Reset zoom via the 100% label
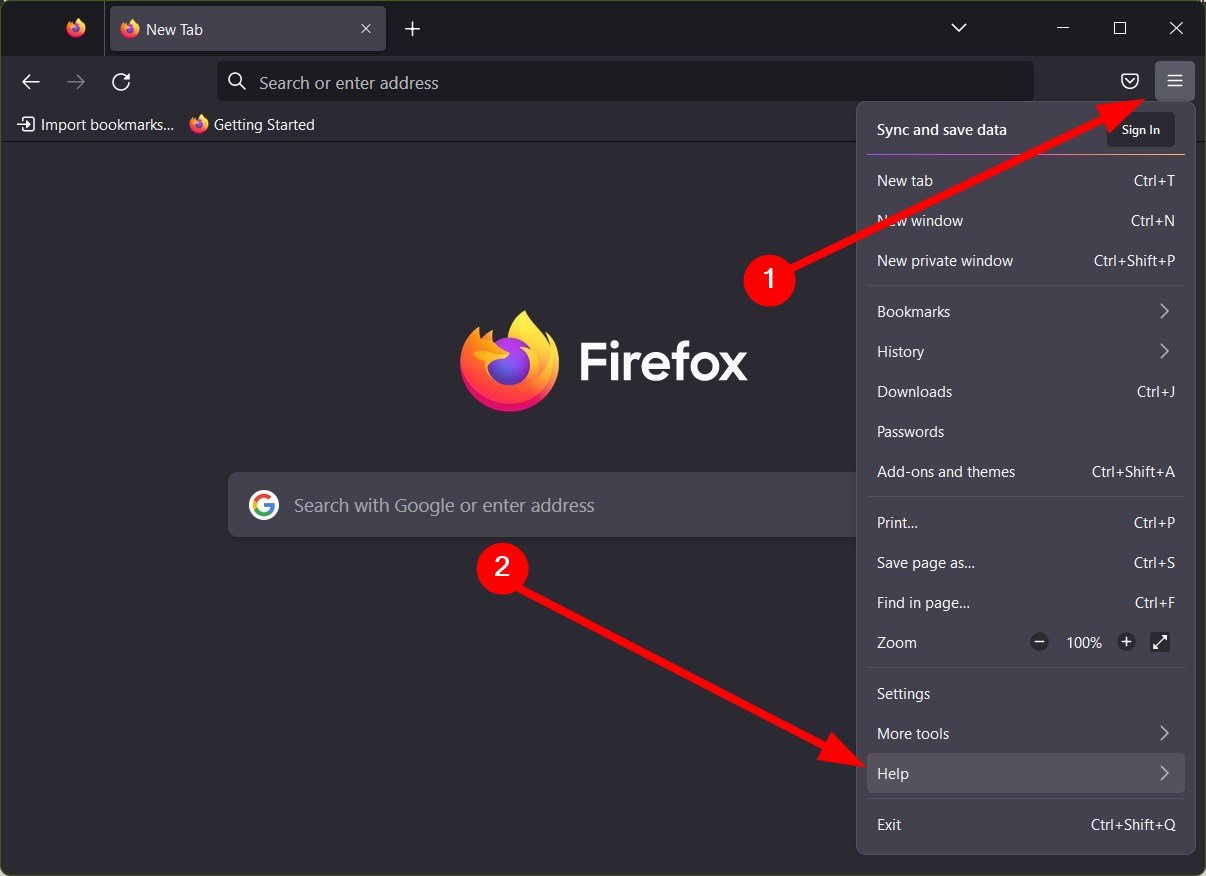Viewport: 1206px width, 876px height. [1083, 643]
